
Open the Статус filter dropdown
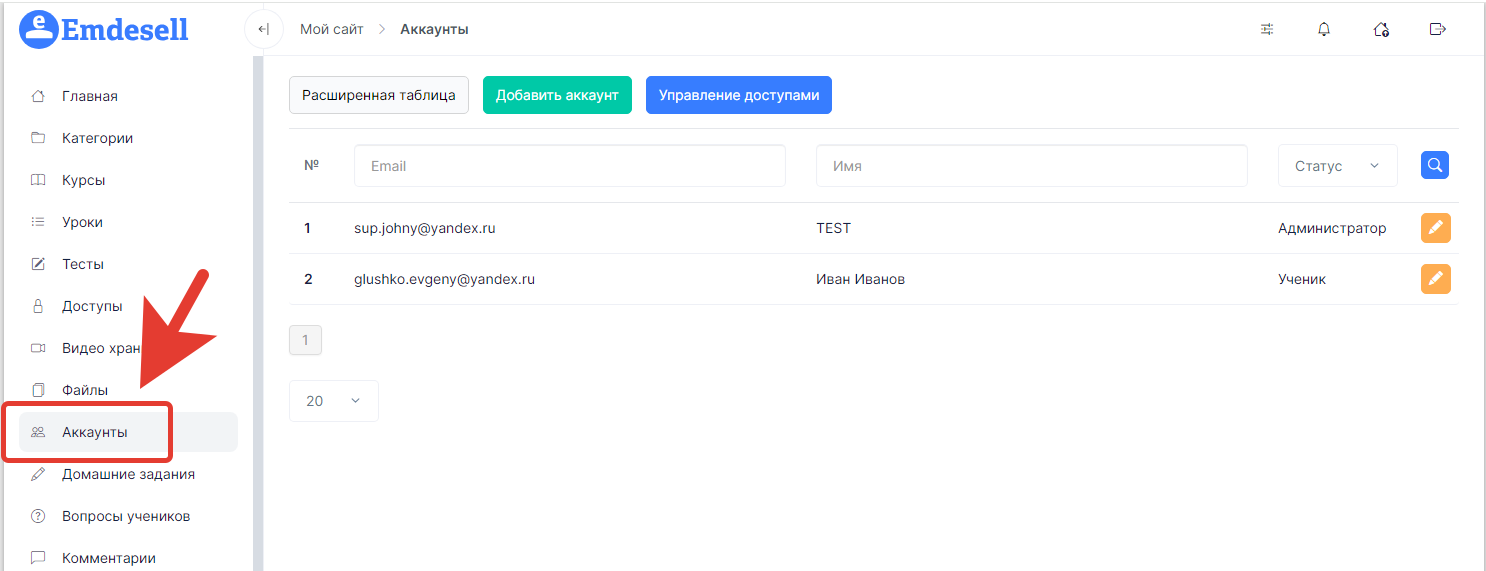pyautogui.click(x=1337, y=166)
